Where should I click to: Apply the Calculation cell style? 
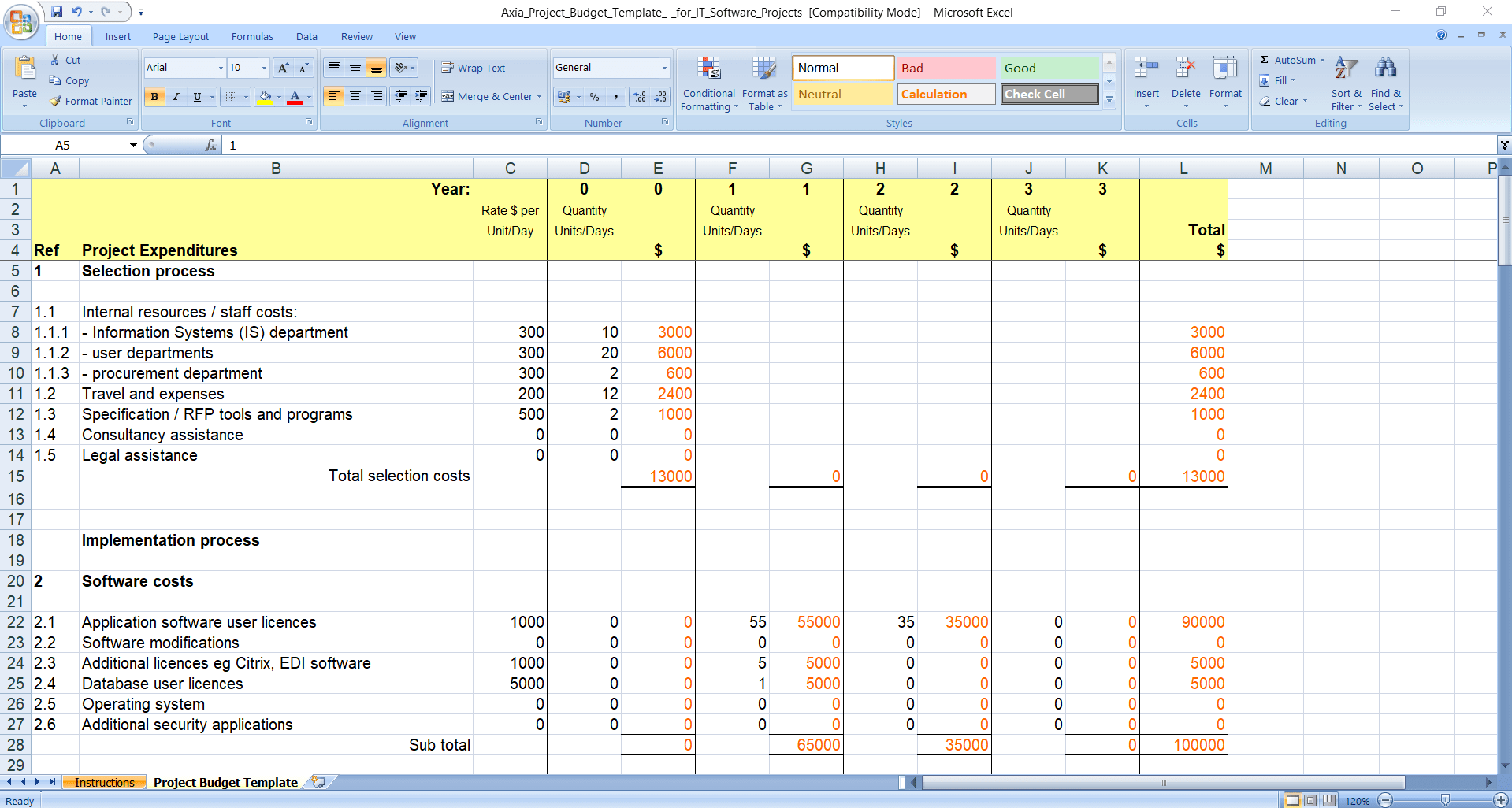(945, 95)
